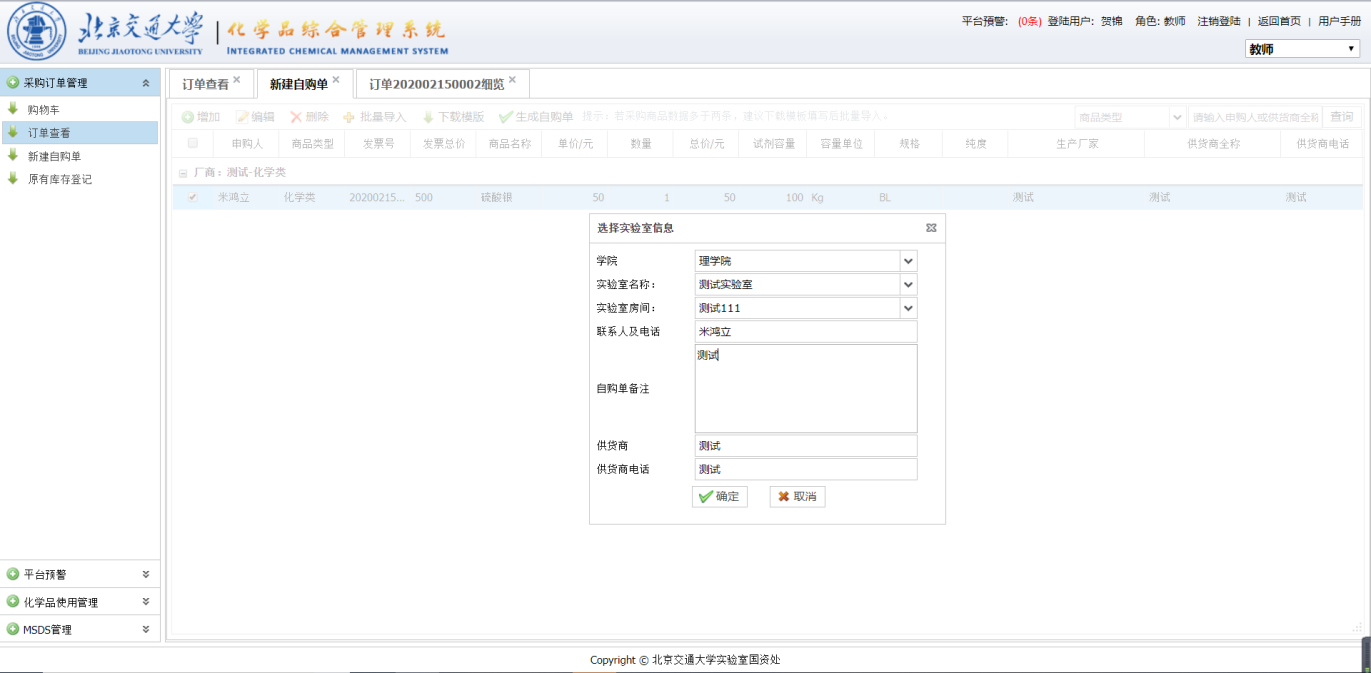
Task: Click the red X 删除 toolbar icon
Action: click(296, 117)
